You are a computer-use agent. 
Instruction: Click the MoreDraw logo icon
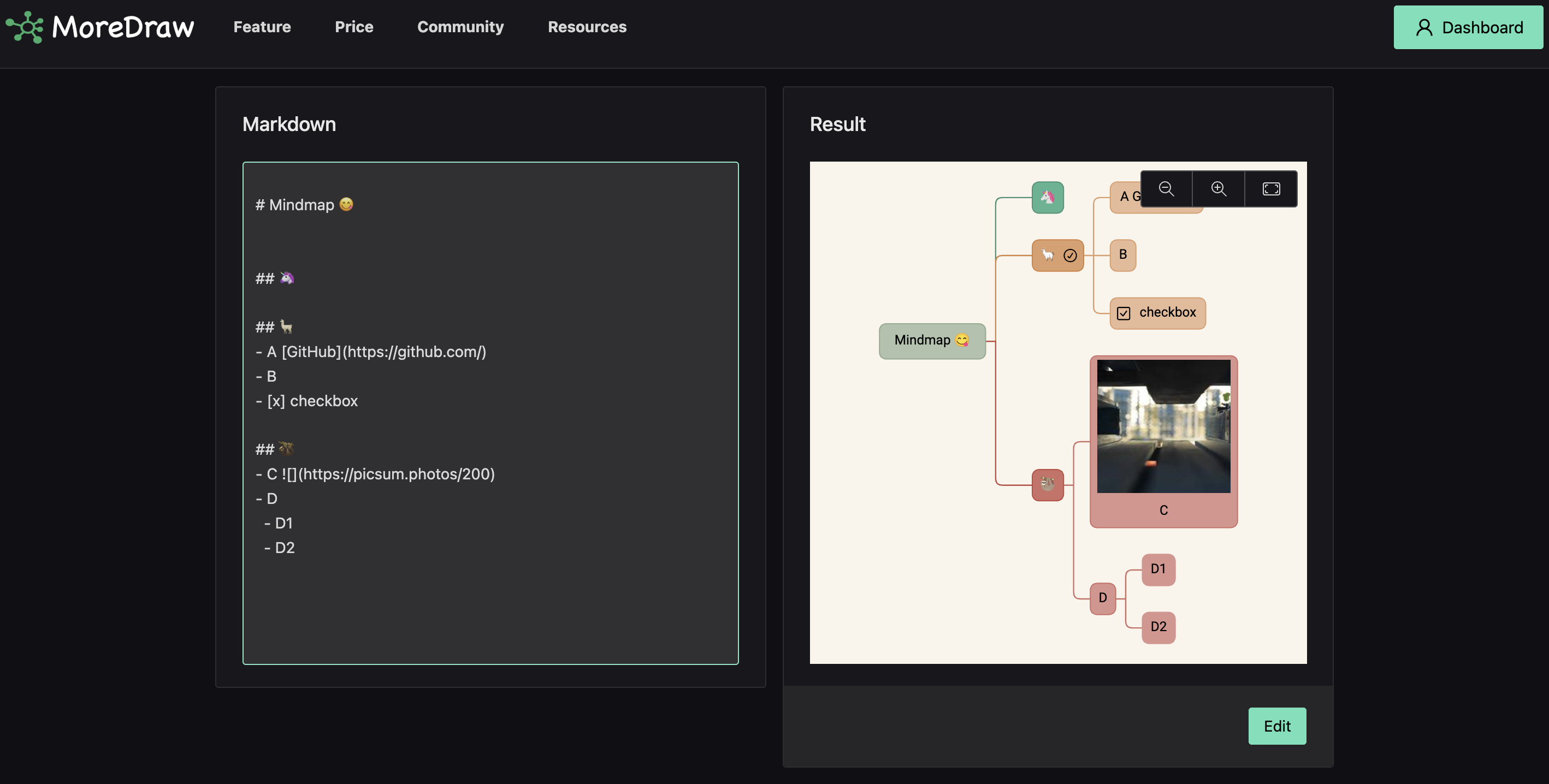click(25, 27)
